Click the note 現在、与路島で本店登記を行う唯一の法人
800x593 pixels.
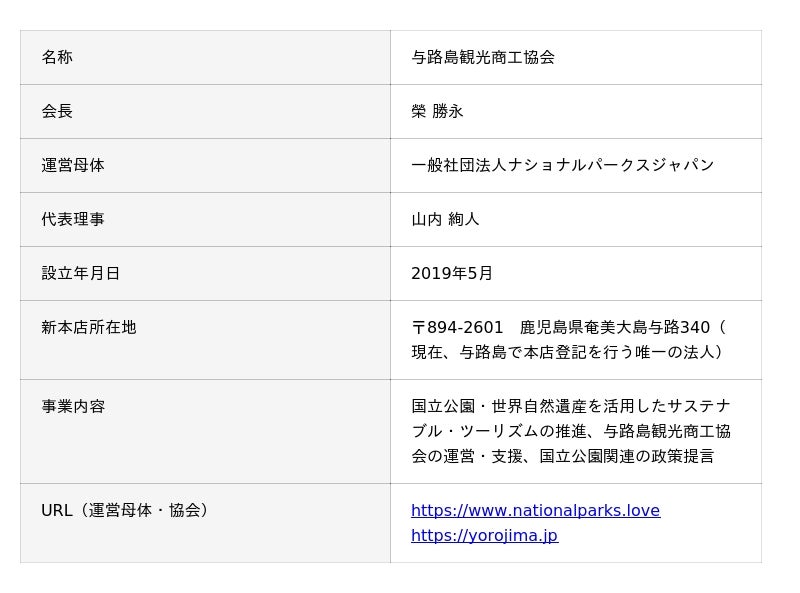pyautogui.click(x=566, y=352)
